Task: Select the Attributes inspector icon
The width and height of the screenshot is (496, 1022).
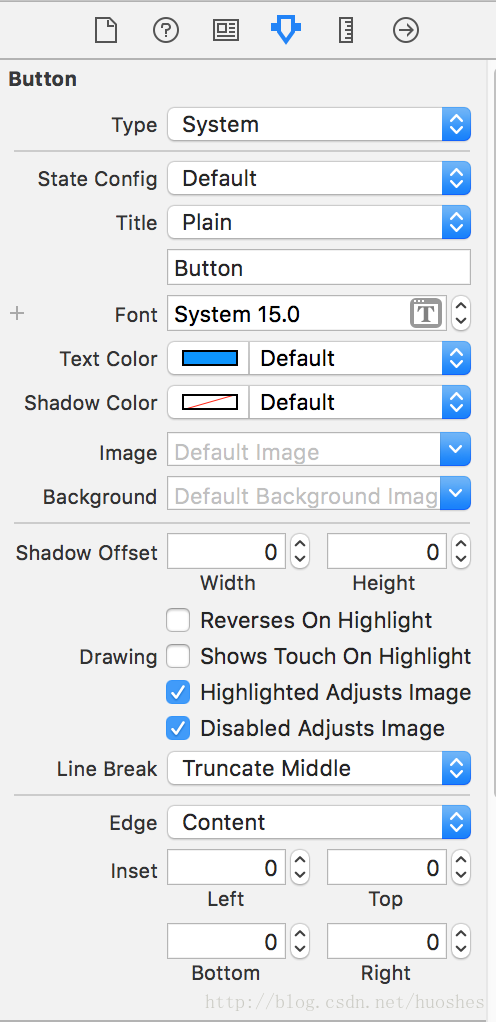Action: [285, 30]
